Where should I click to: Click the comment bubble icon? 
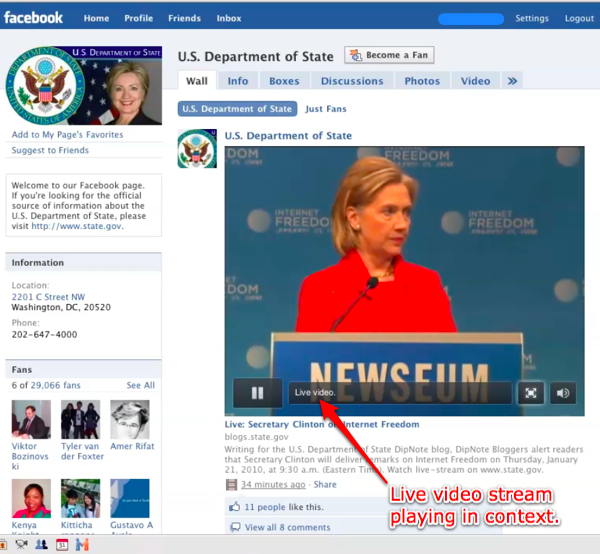pyautogui.click(x=235, y=527)
